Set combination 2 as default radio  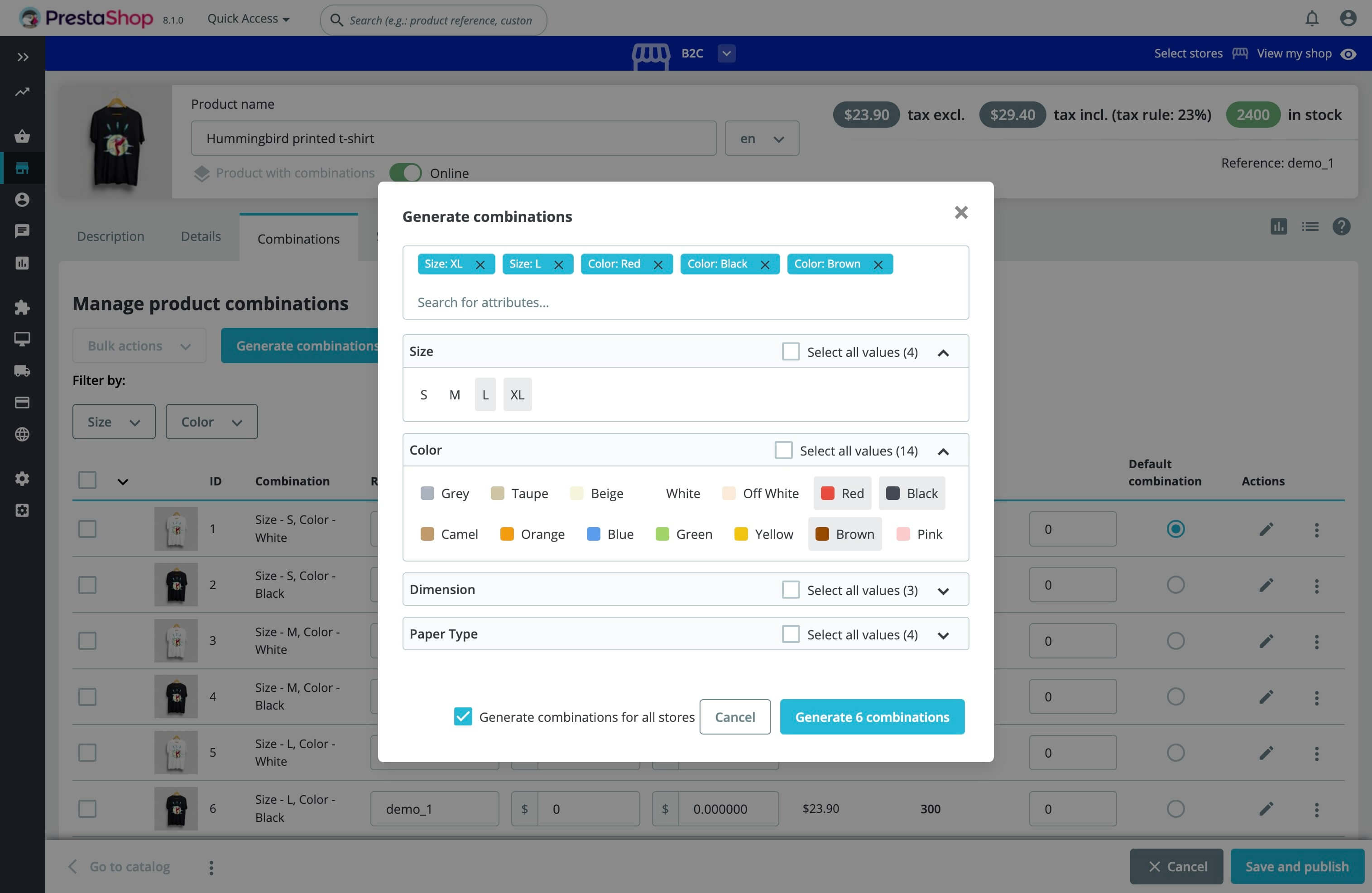[x=1175, y=585]
